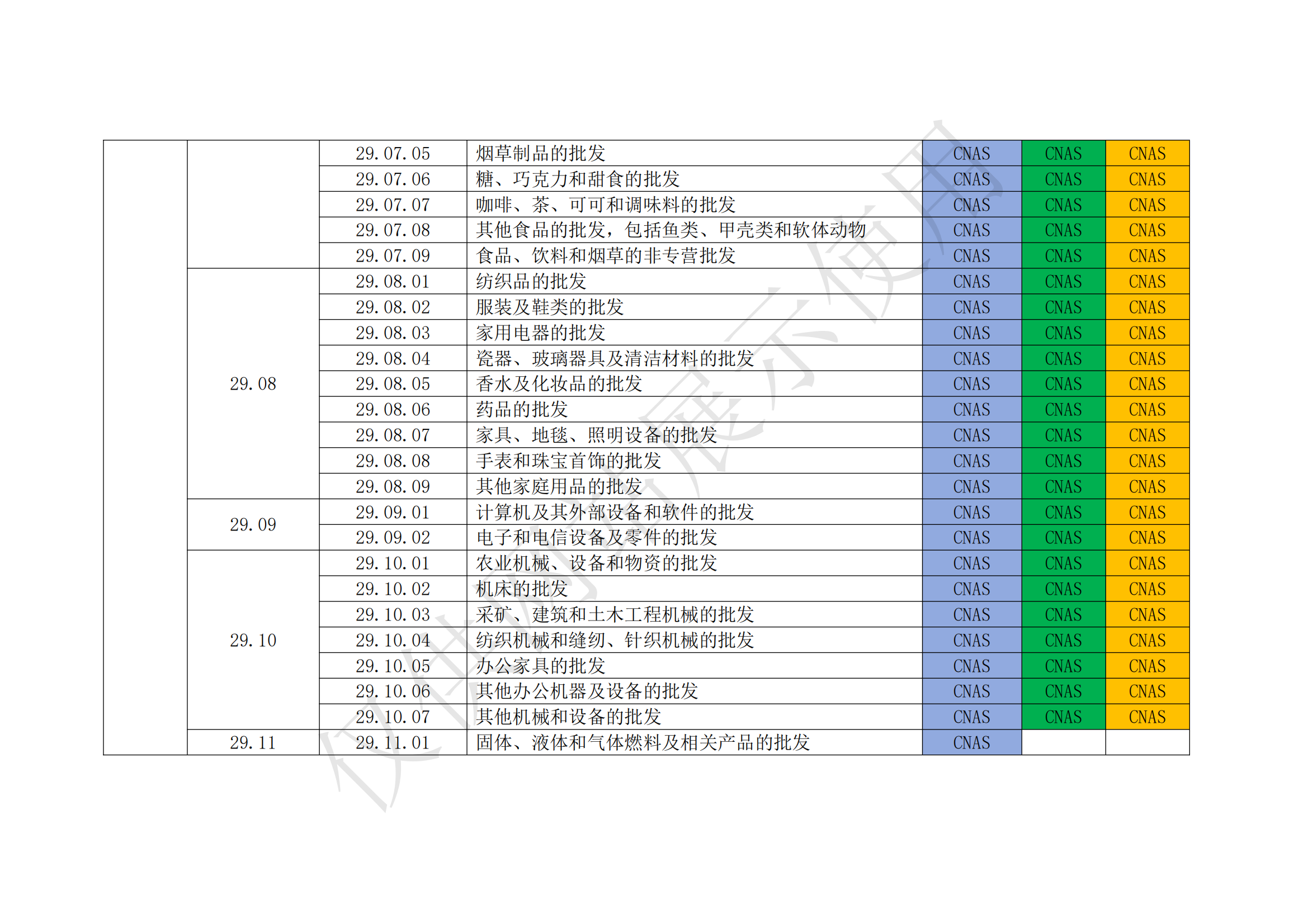
Task: Click the text 电子和电信设备及零件的批发
Action: pos(597,537)
